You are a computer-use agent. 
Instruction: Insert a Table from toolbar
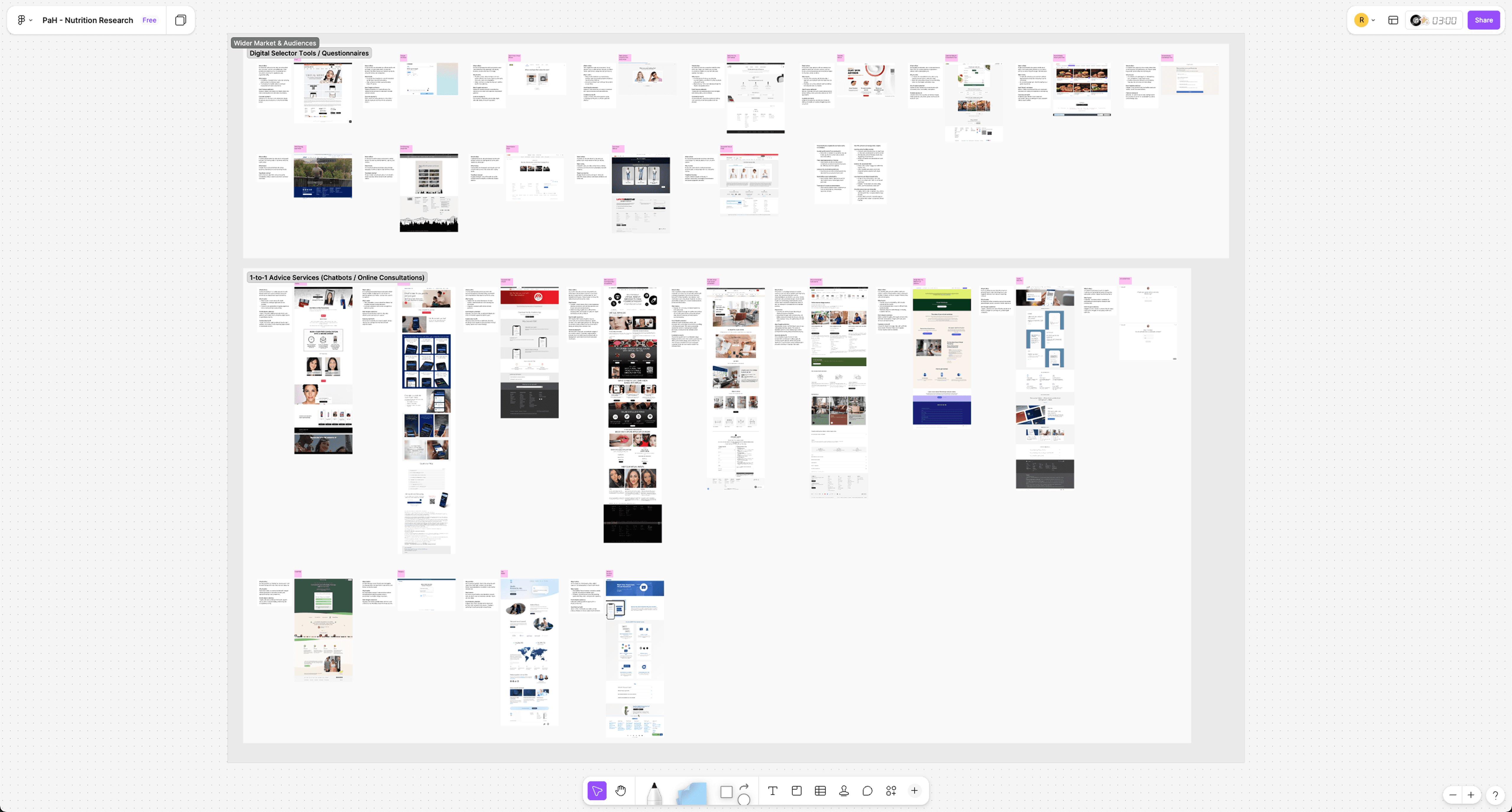pyautogui.click(x=821, y=791)
